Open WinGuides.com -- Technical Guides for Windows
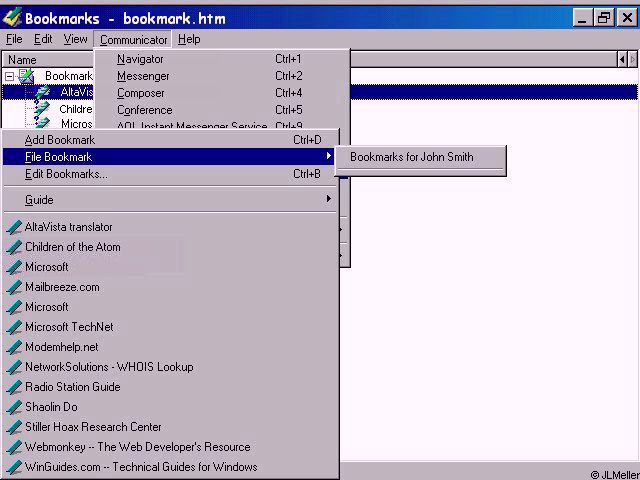 tap(171, 467)
